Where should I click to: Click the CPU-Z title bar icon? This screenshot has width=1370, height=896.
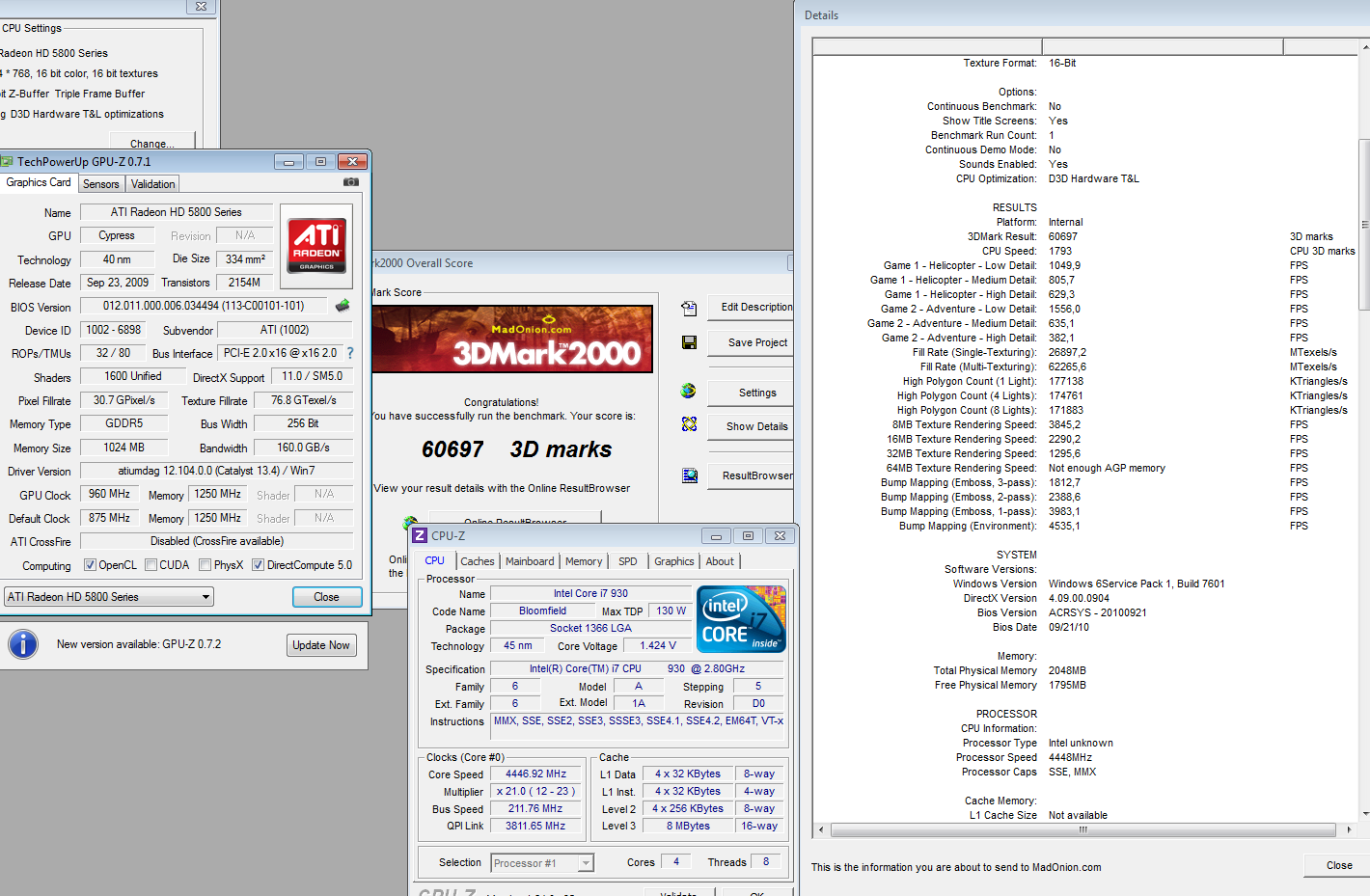pos(420,535)
